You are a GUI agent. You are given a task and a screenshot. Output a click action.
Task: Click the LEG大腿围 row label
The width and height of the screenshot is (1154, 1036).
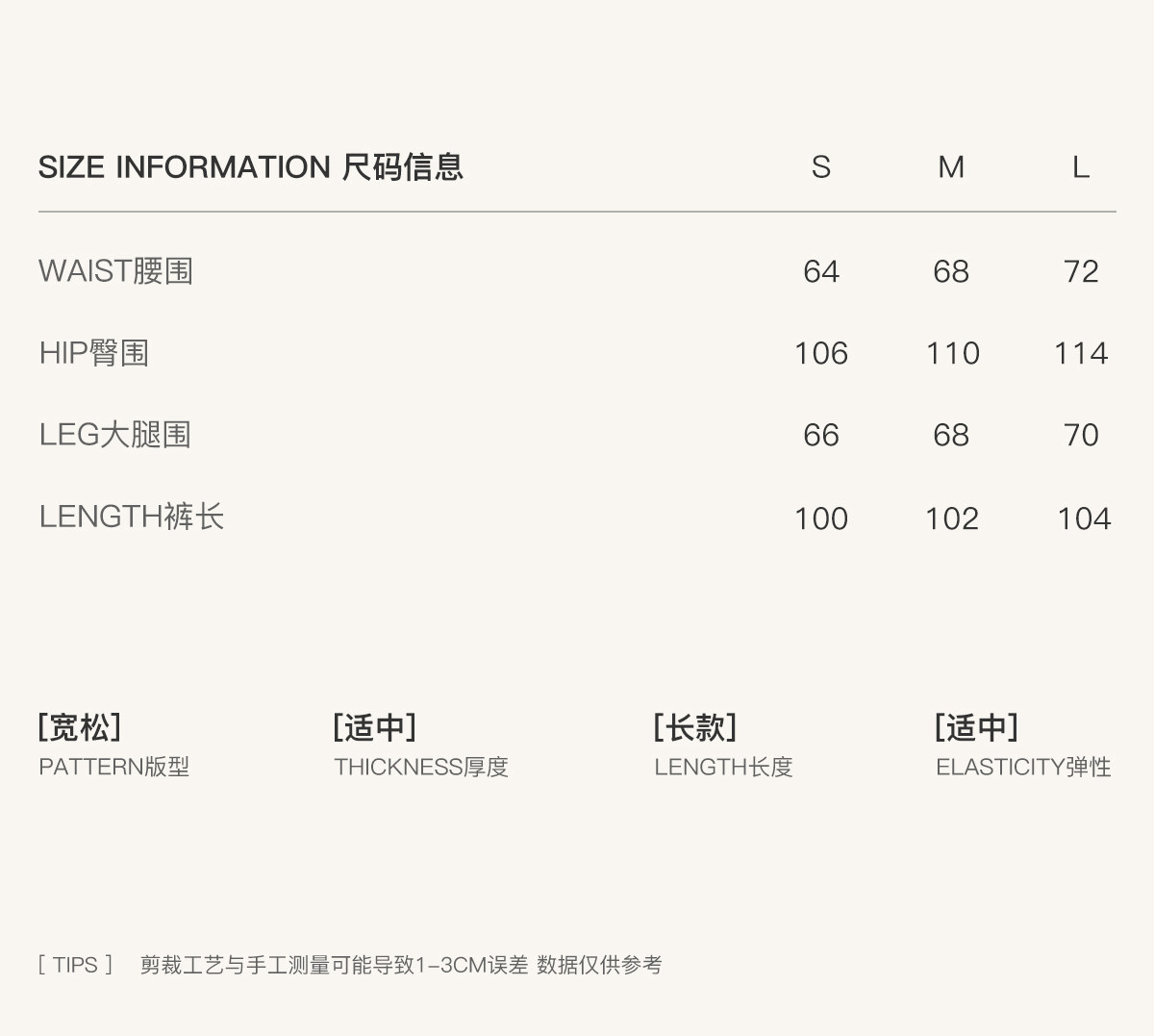pos(115,435)
